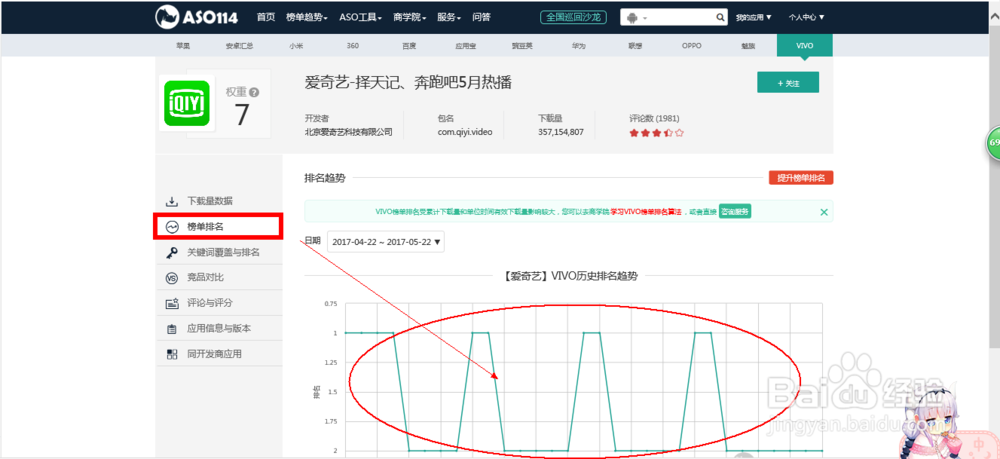This screenshot has width=1000, height=459.
Task: Click the 评论数 (1981) label
Action: (654, 119)
